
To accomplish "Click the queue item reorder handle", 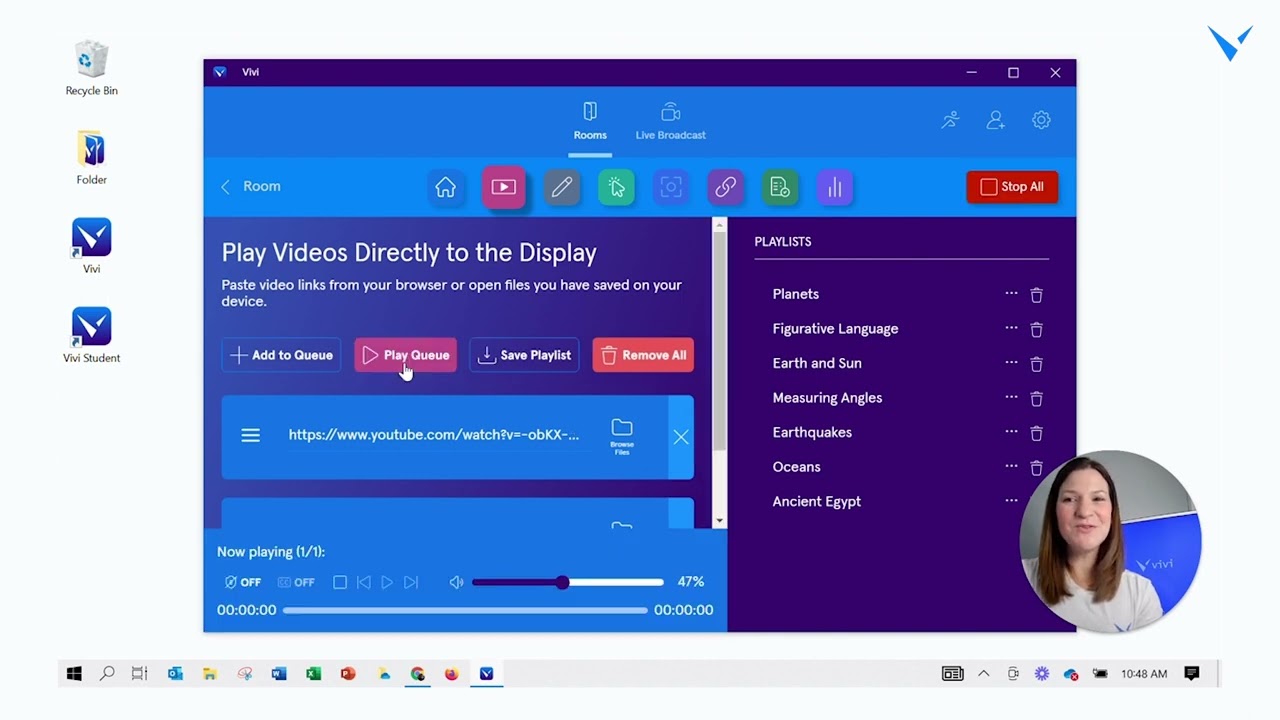I will click(x=250, y=435).
